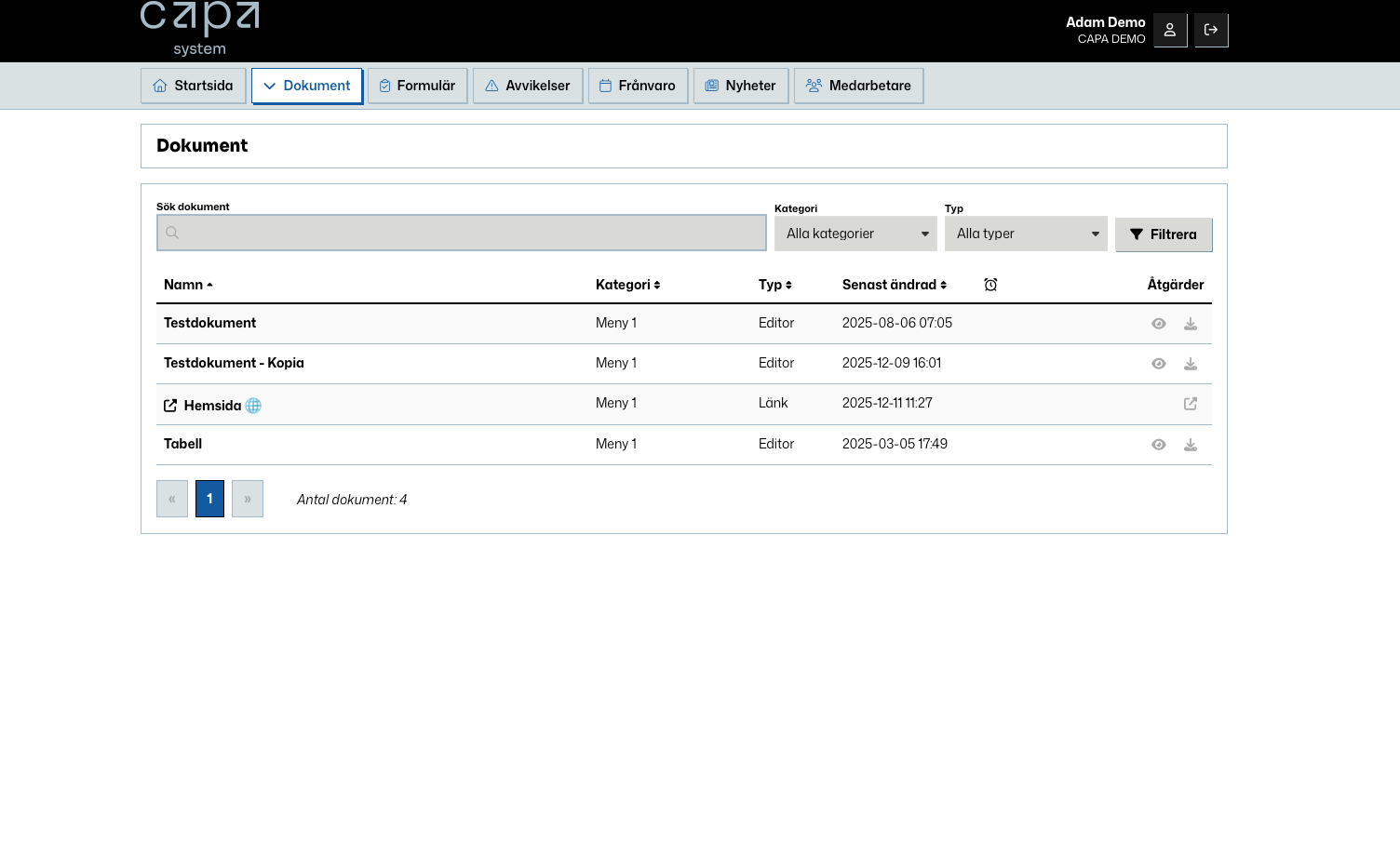Image resolution: width=1400 pixels, height=856 pixels.
Task: Download the Tabell document
Action: point(1190,445)
